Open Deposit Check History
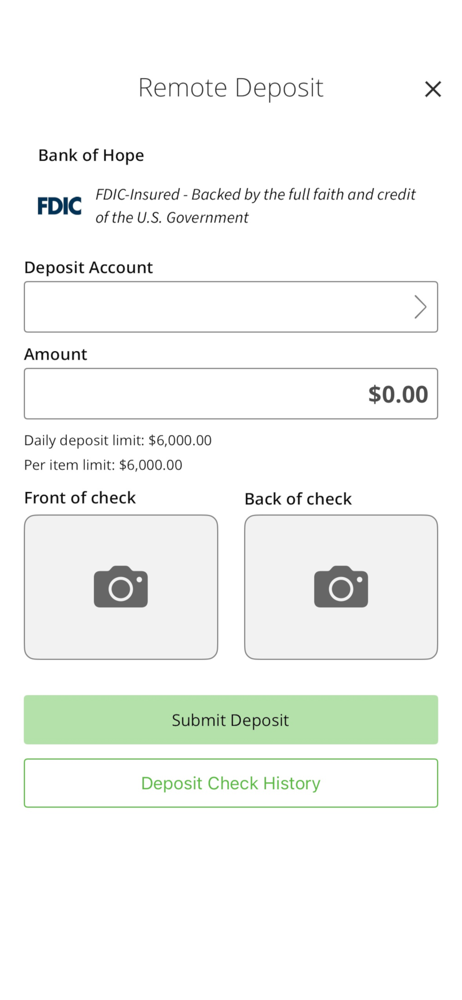This screenshot has height=1000, width=462. (x=231, y=783)
